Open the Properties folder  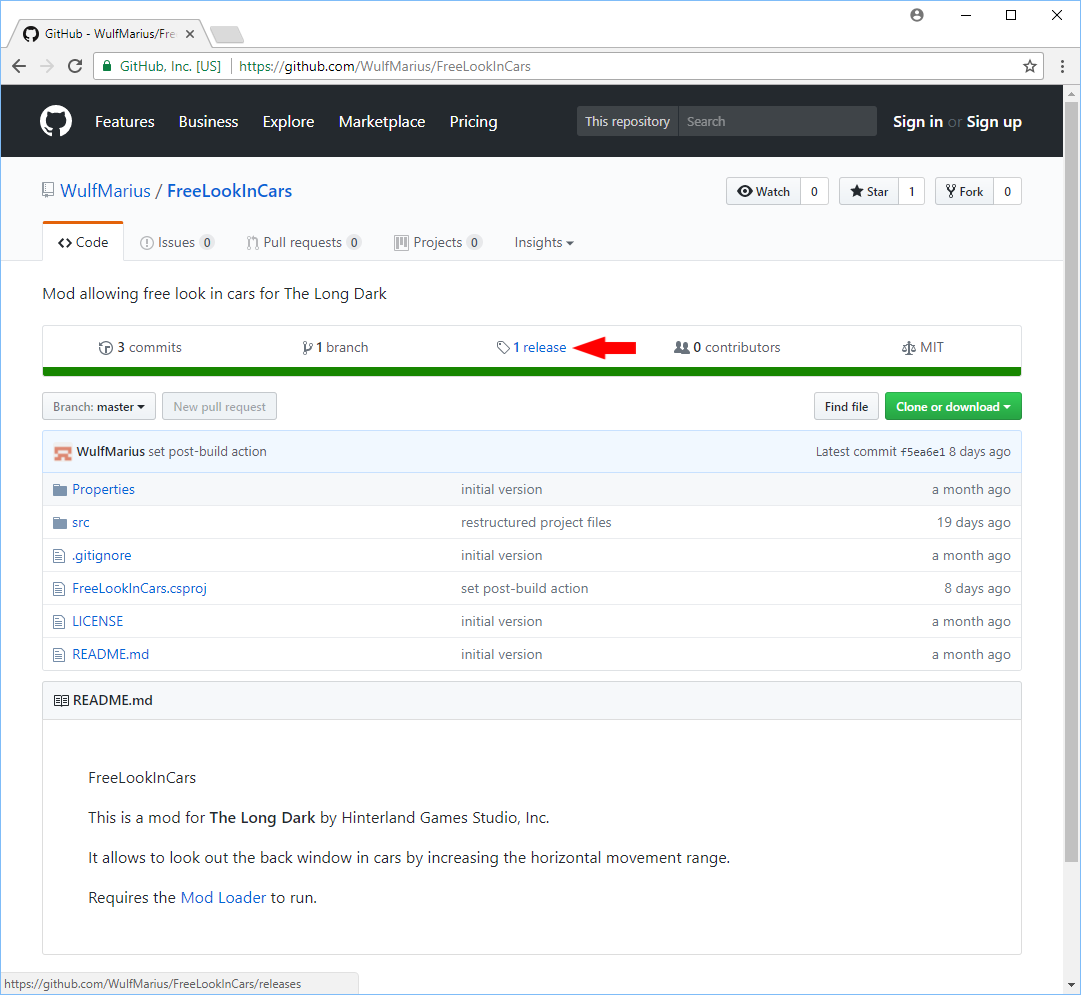click(x=103, y=490)
